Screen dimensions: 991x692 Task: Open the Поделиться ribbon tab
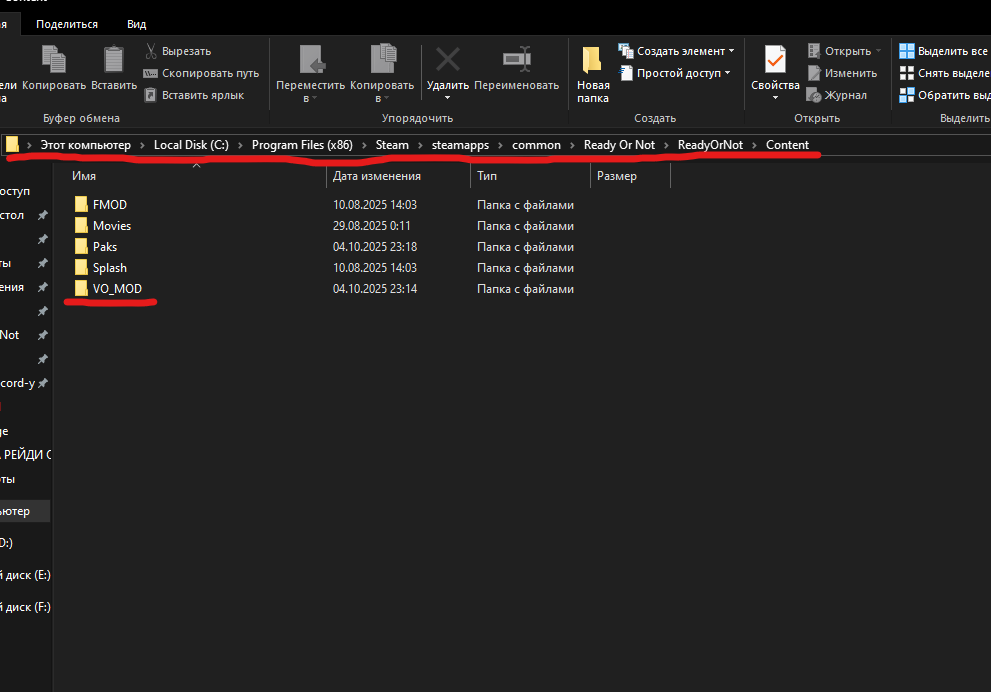(67, 24)
